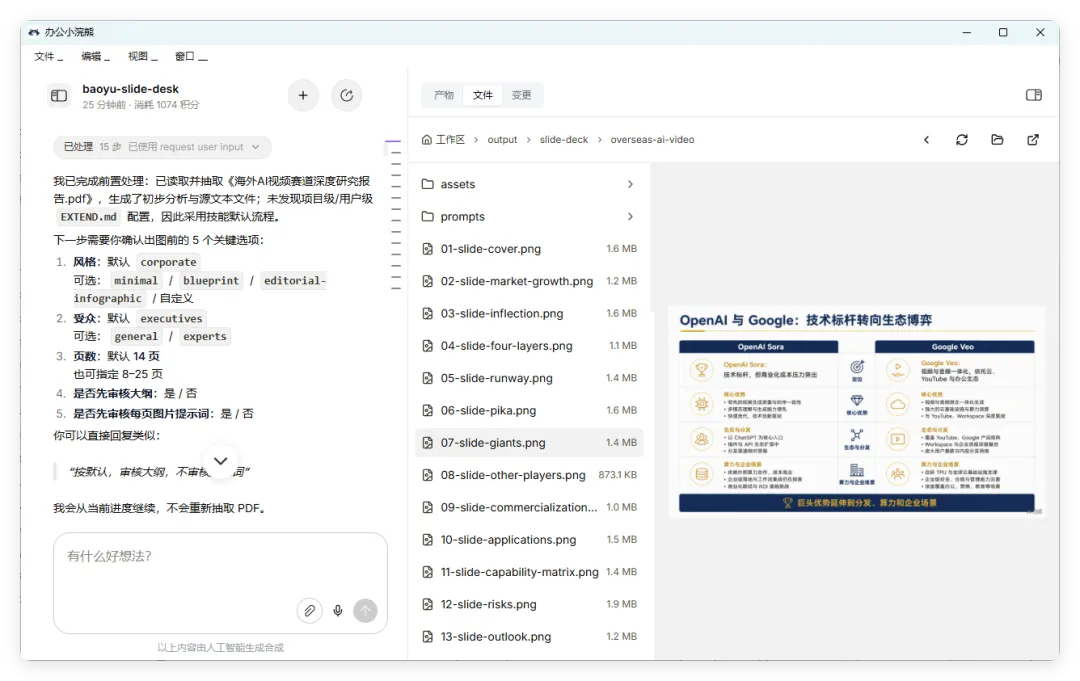Open the 文件 menu
Viewport: 1080px width, 681px height.
pyautogui.click(x=48, y=56)
